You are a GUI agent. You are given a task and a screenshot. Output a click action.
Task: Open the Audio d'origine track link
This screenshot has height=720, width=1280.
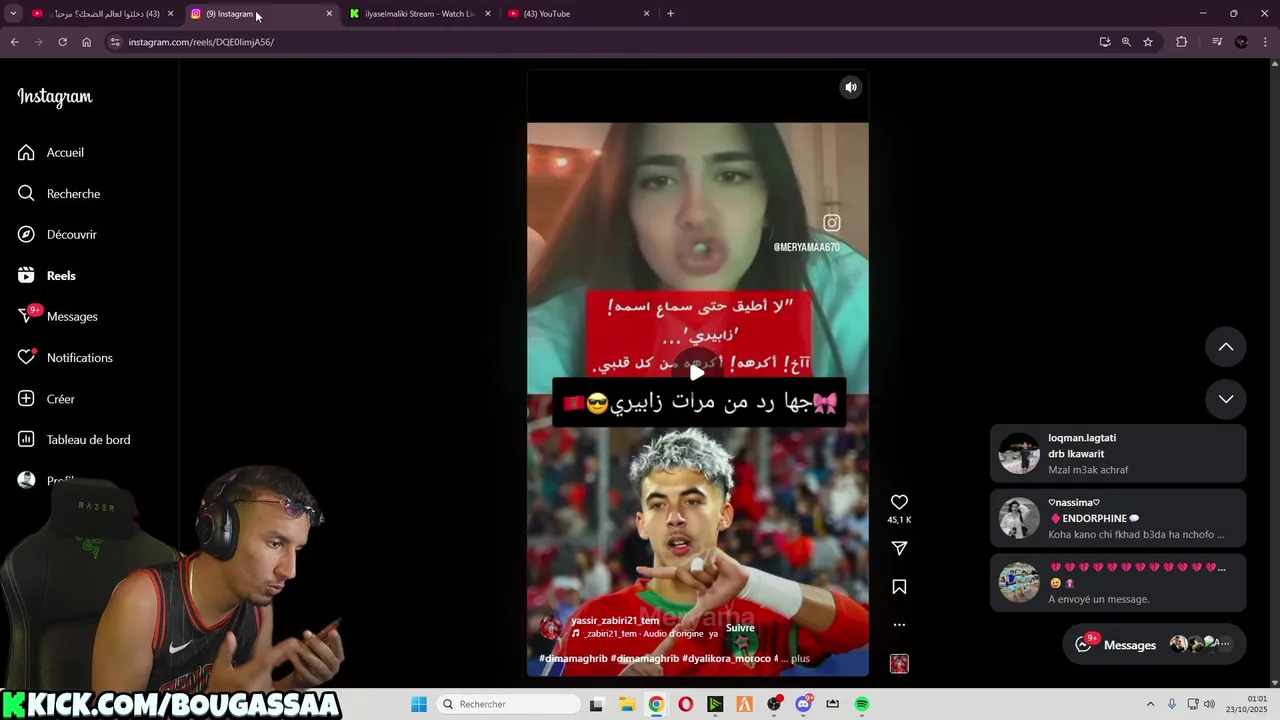click(645, 634)
